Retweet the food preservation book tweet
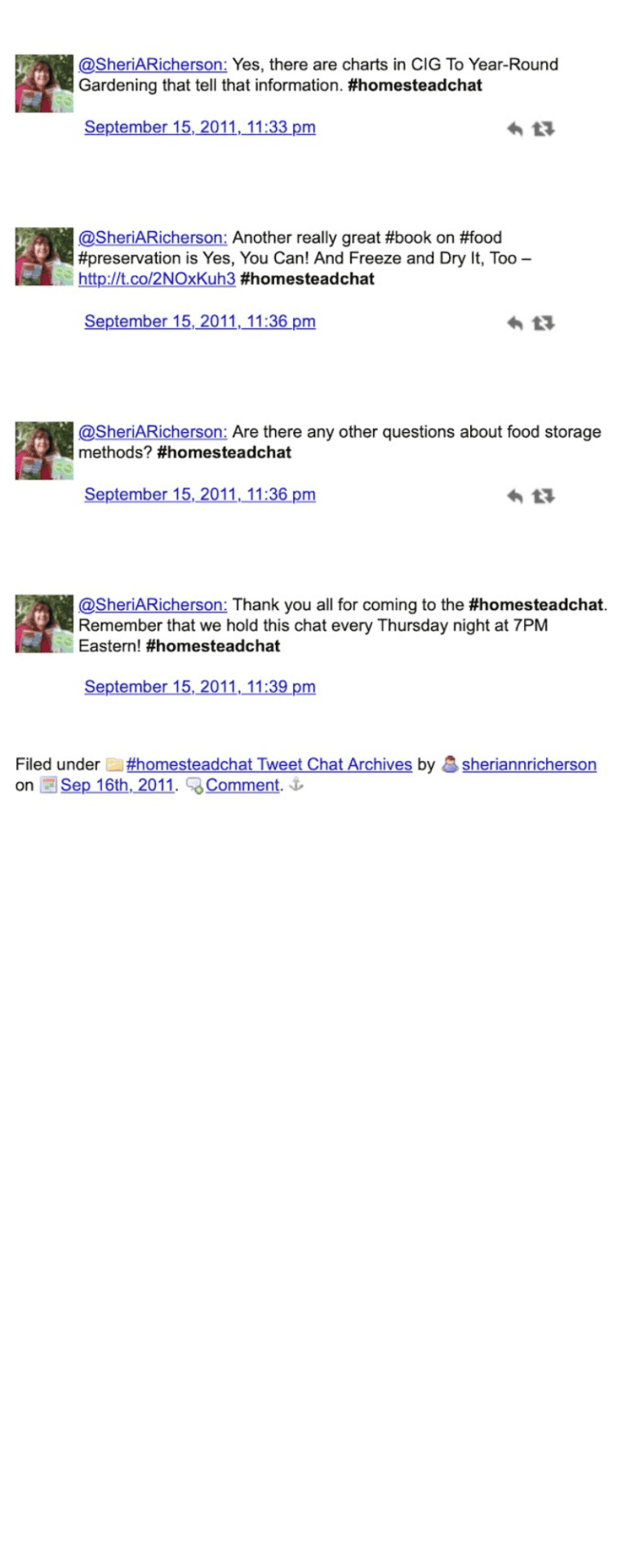This screenshot has width=627, height=1568. 543,323
